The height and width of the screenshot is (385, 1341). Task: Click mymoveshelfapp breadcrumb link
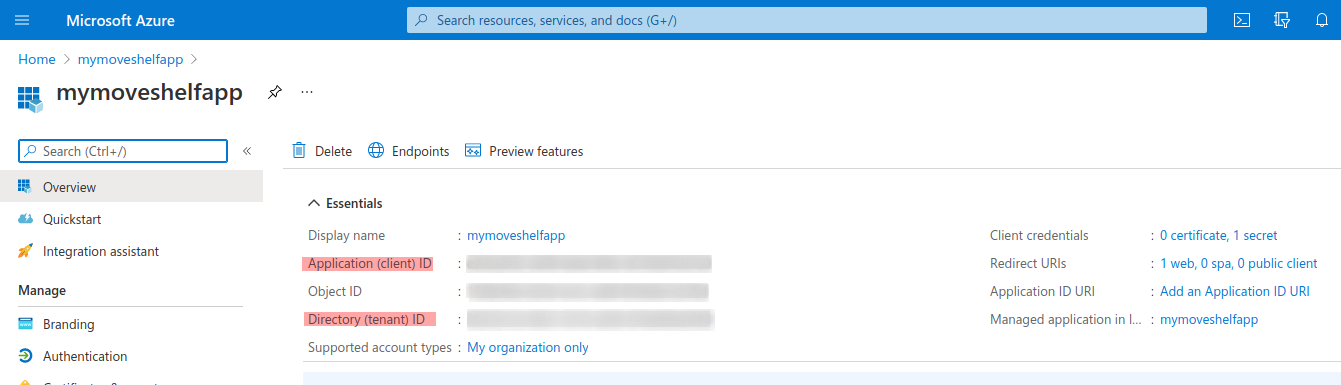click(130, 60)
